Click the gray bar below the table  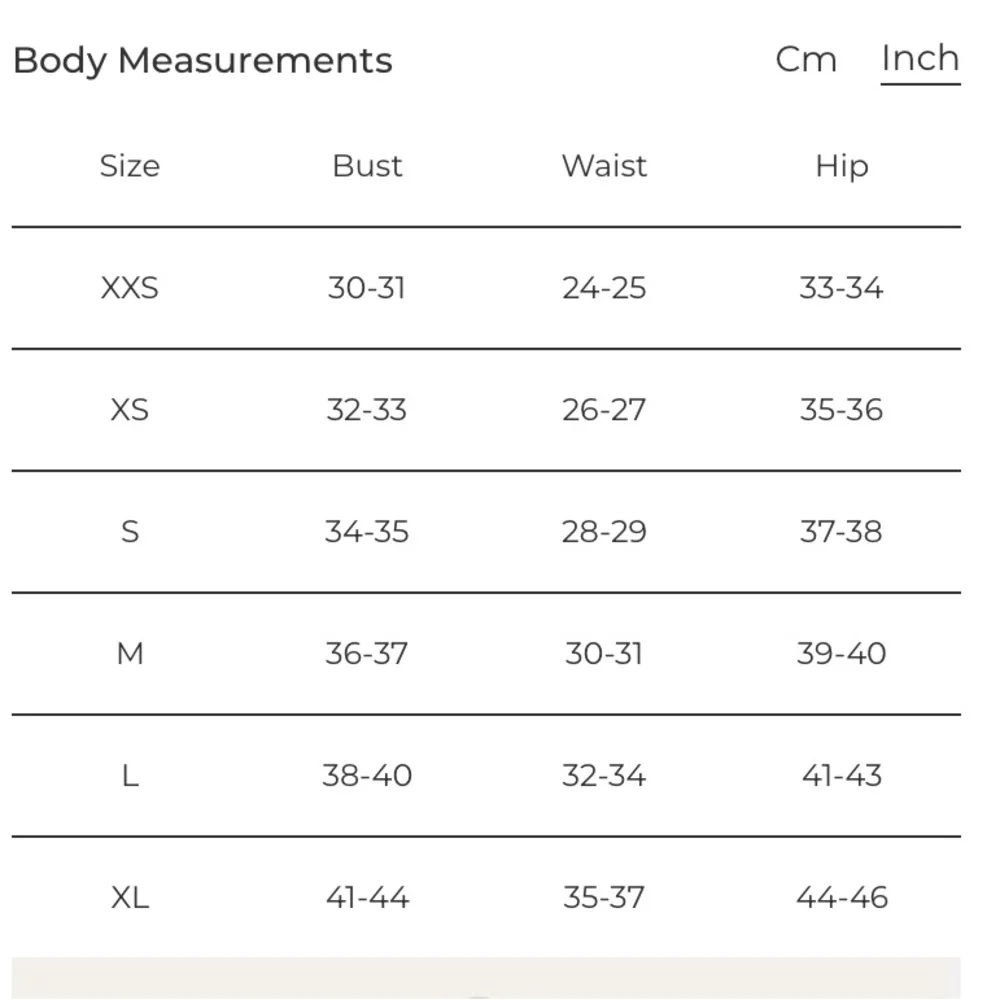coord(486,978)
